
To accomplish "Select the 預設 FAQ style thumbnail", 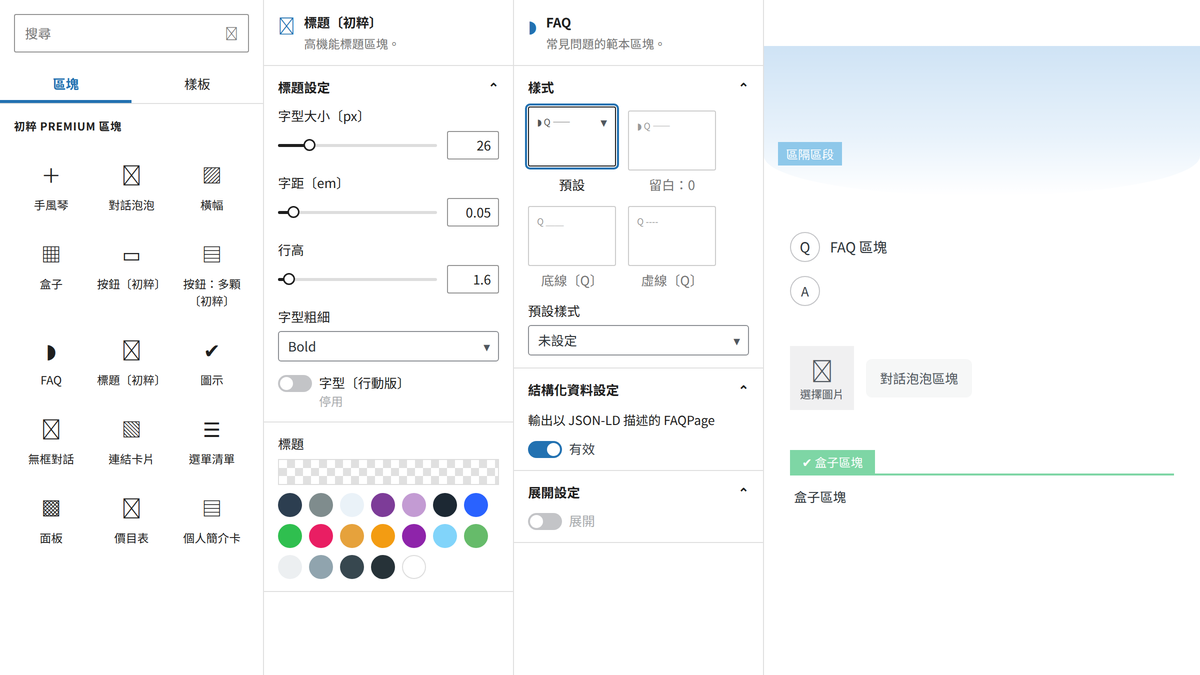I will click(x=572, y=138).
